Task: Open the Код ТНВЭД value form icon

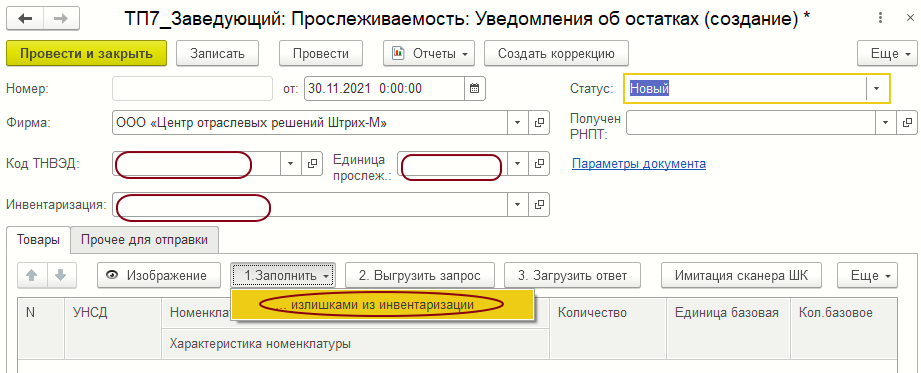Action: pos(312,163)
